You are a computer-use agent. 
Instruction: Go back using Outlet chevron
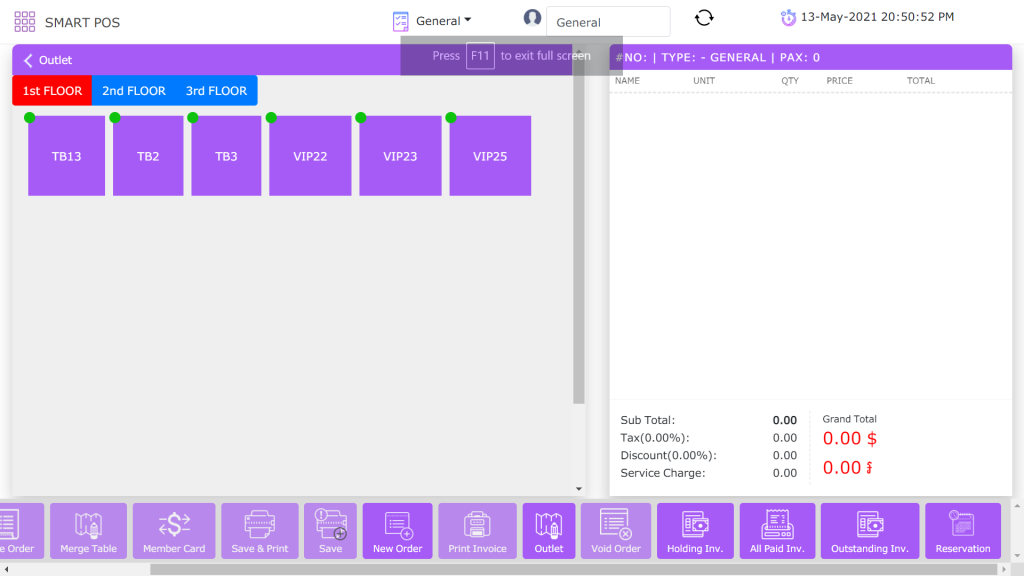29,60
